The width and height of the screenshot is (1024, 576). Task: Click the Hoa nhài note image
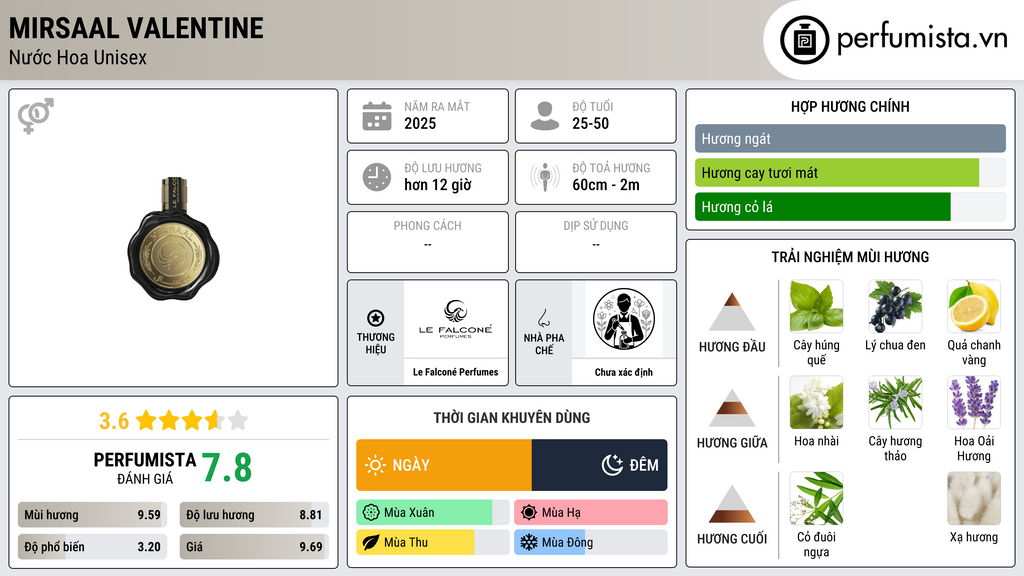[816, 402]
